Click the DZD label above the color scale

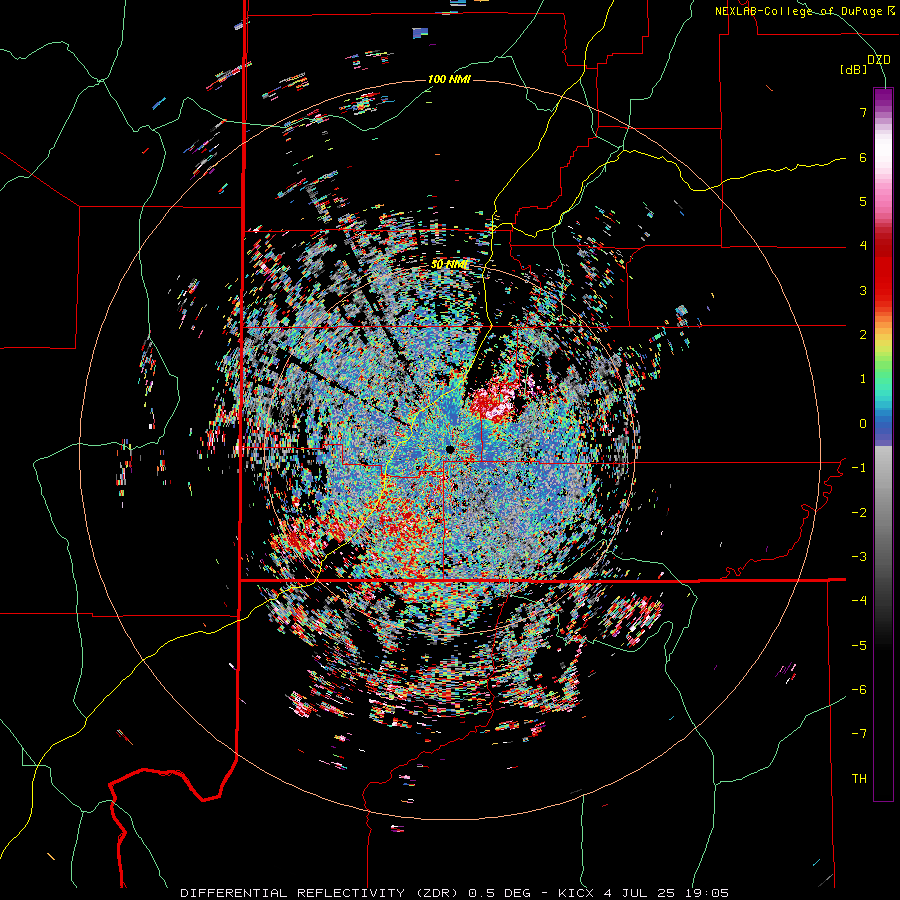coord(878,60)
